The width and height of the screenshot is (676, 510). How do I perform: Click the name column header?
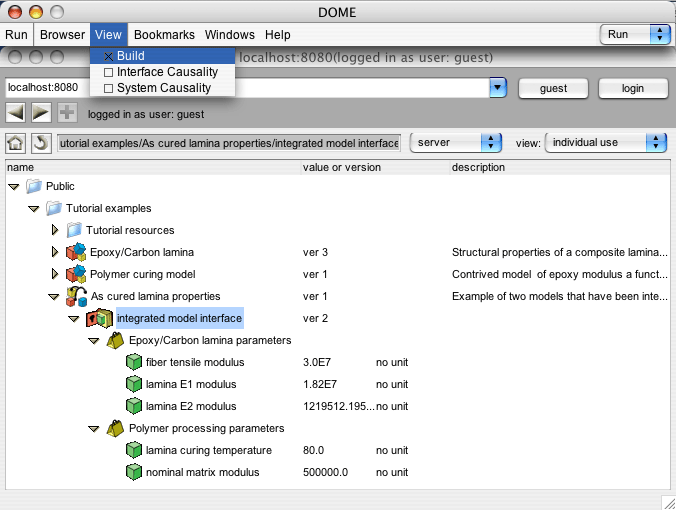tap(153, 167)
